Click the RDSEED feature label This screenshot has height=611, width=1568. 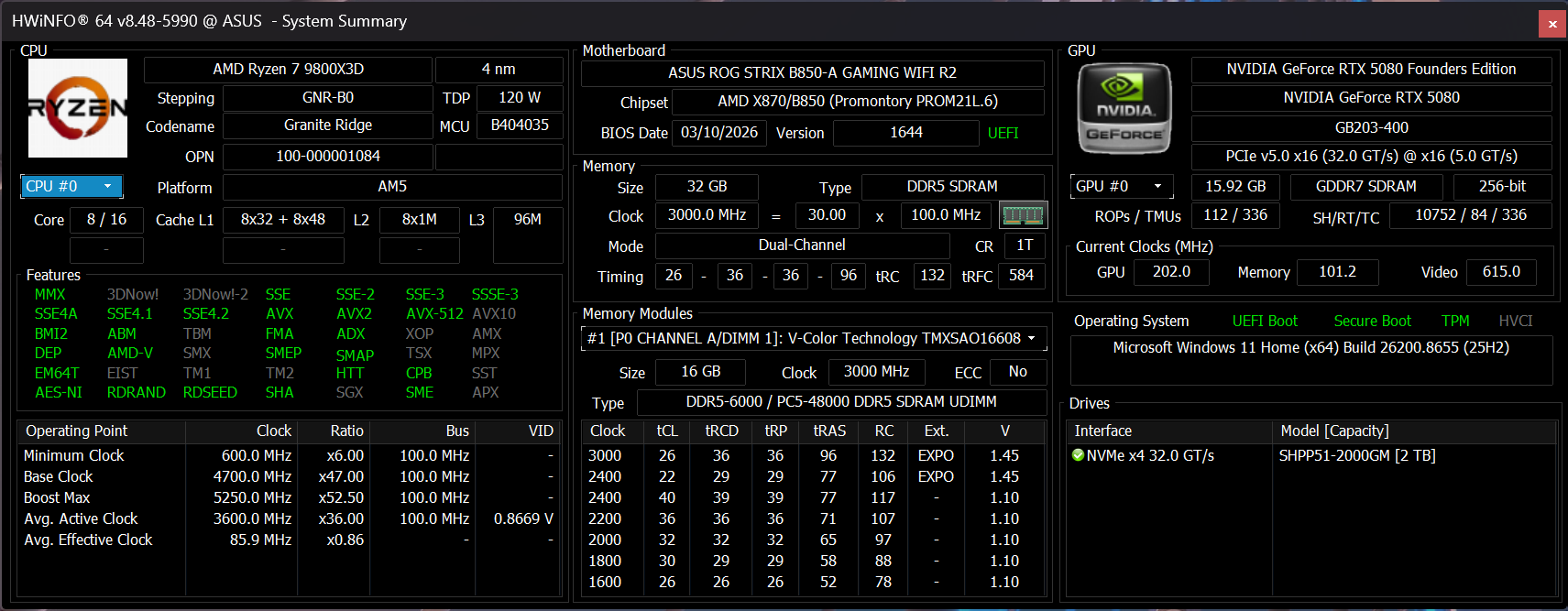click(x=210, y=392)
